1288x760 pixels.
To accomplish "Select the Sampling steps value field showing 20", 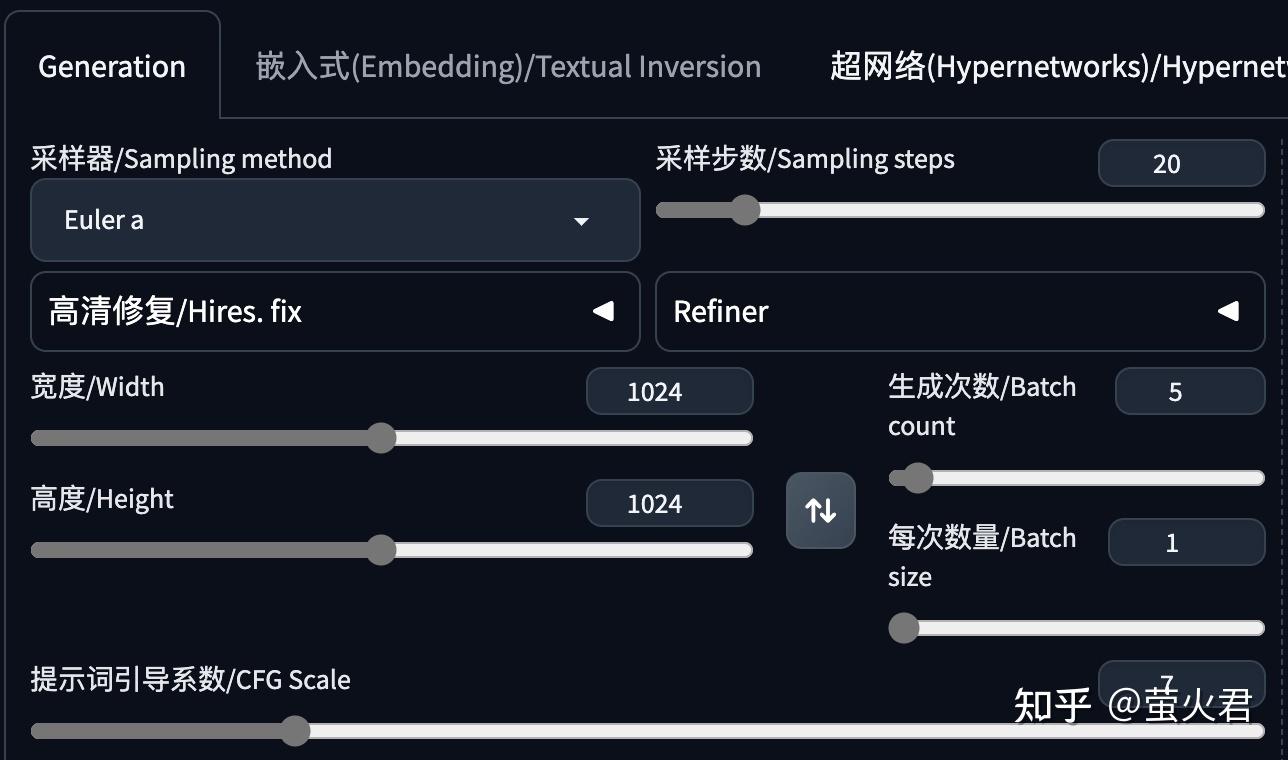I will pyautogui.click(x=1181, y=163).
